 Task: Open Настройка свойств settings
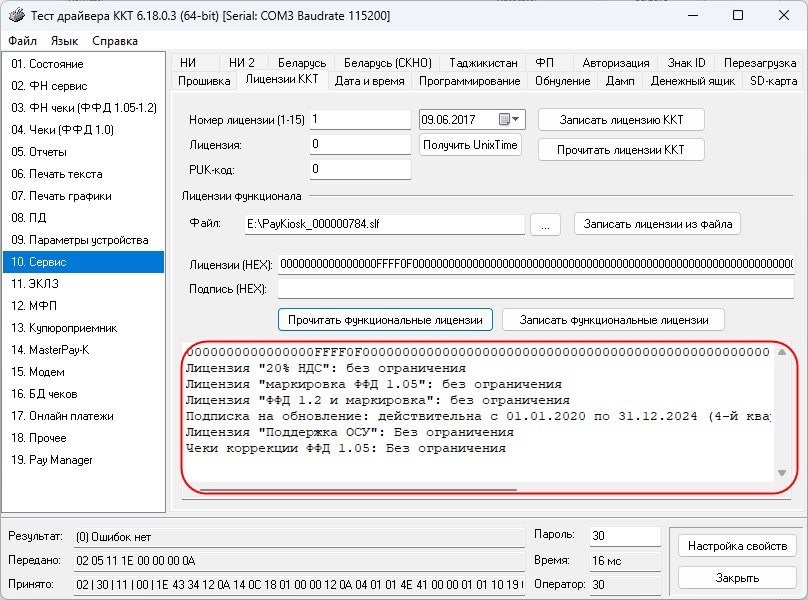pyautogui.click(x=737, y=546)
